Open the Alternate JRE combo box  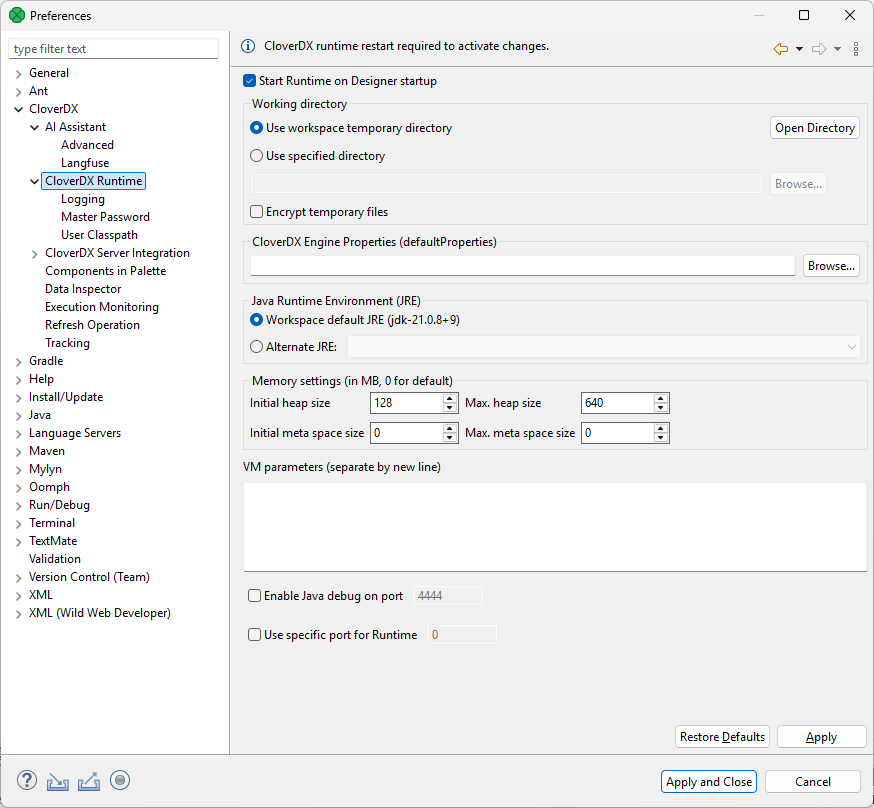click(604, 347)
